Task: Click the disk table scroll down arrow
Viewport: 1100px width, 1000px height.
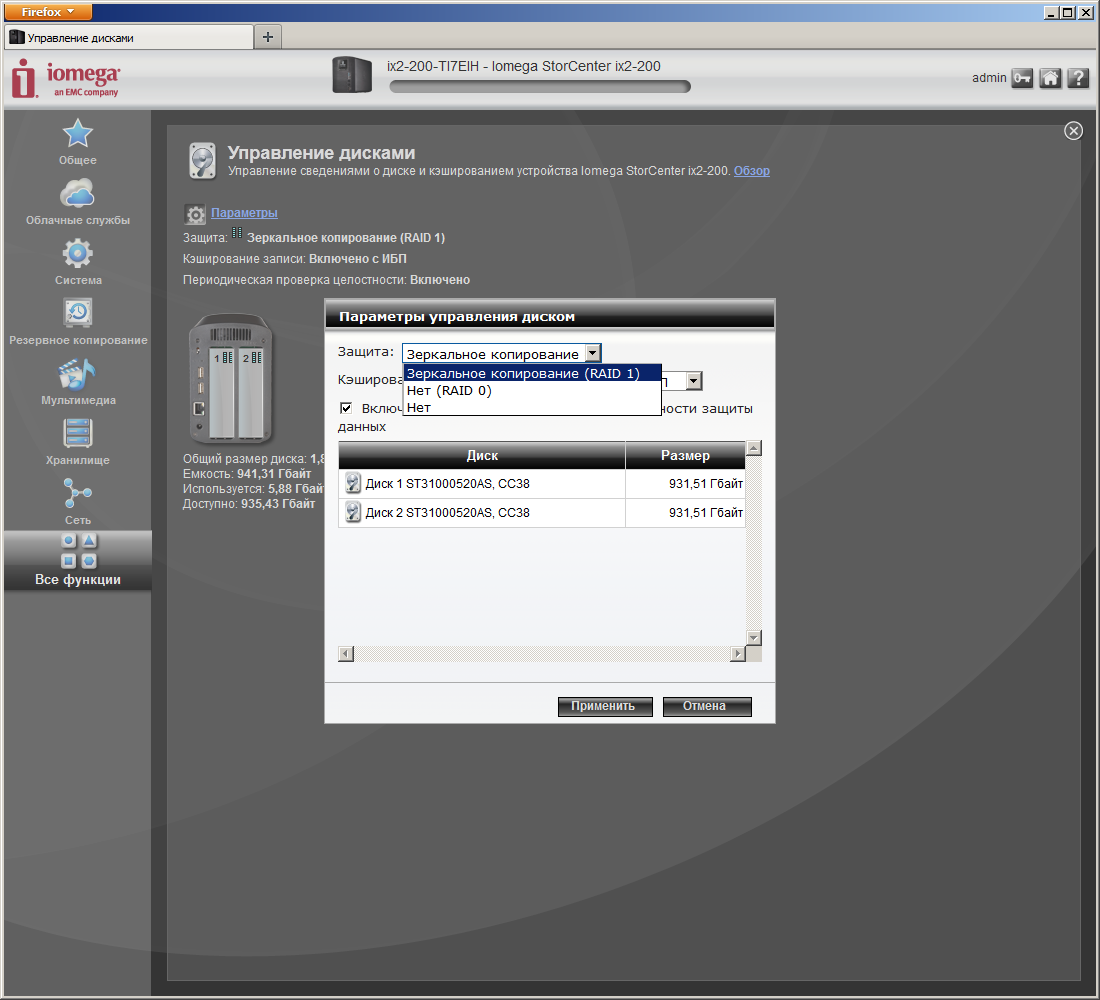Action: pos(753,638)
